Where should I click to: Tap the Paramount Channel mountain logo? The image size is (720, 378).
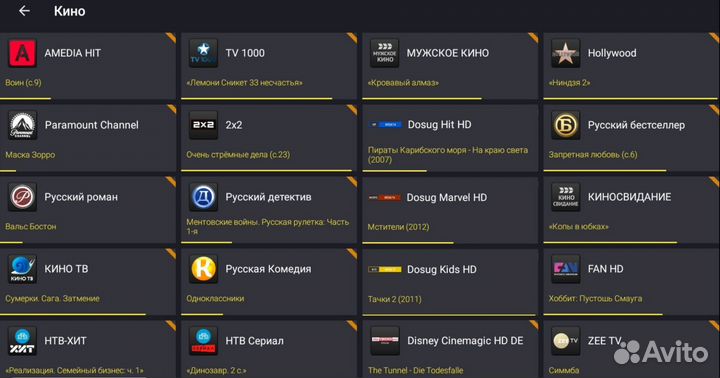click(x=22, y=125)
